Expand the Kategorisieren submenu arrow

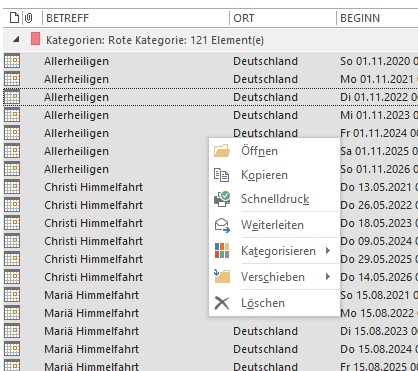point(328,250)
